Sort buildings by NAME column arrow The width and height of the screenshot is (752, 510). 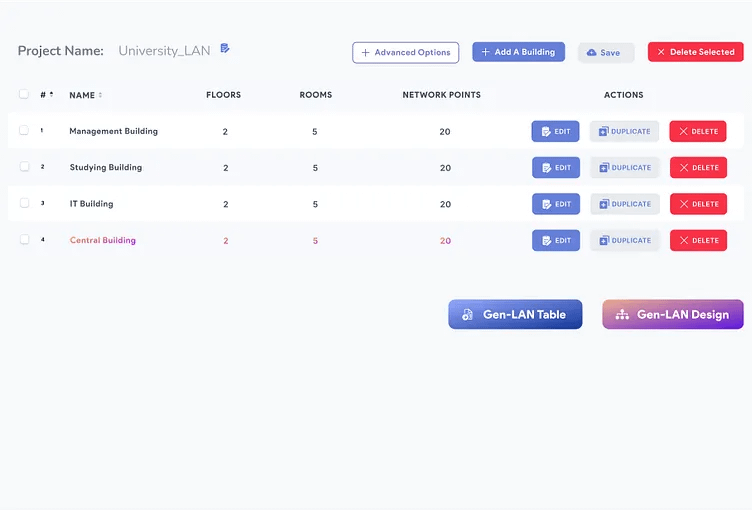pyautogui.click(x=100, y=95)
